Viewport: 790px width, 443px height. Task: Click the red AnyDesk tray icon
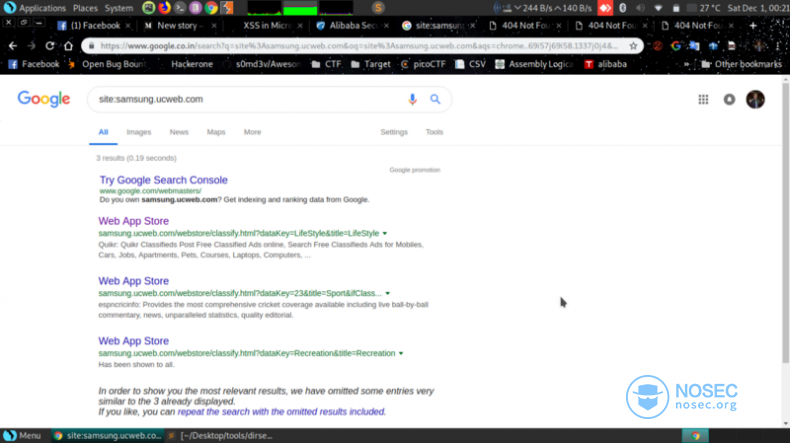point(605,8)
